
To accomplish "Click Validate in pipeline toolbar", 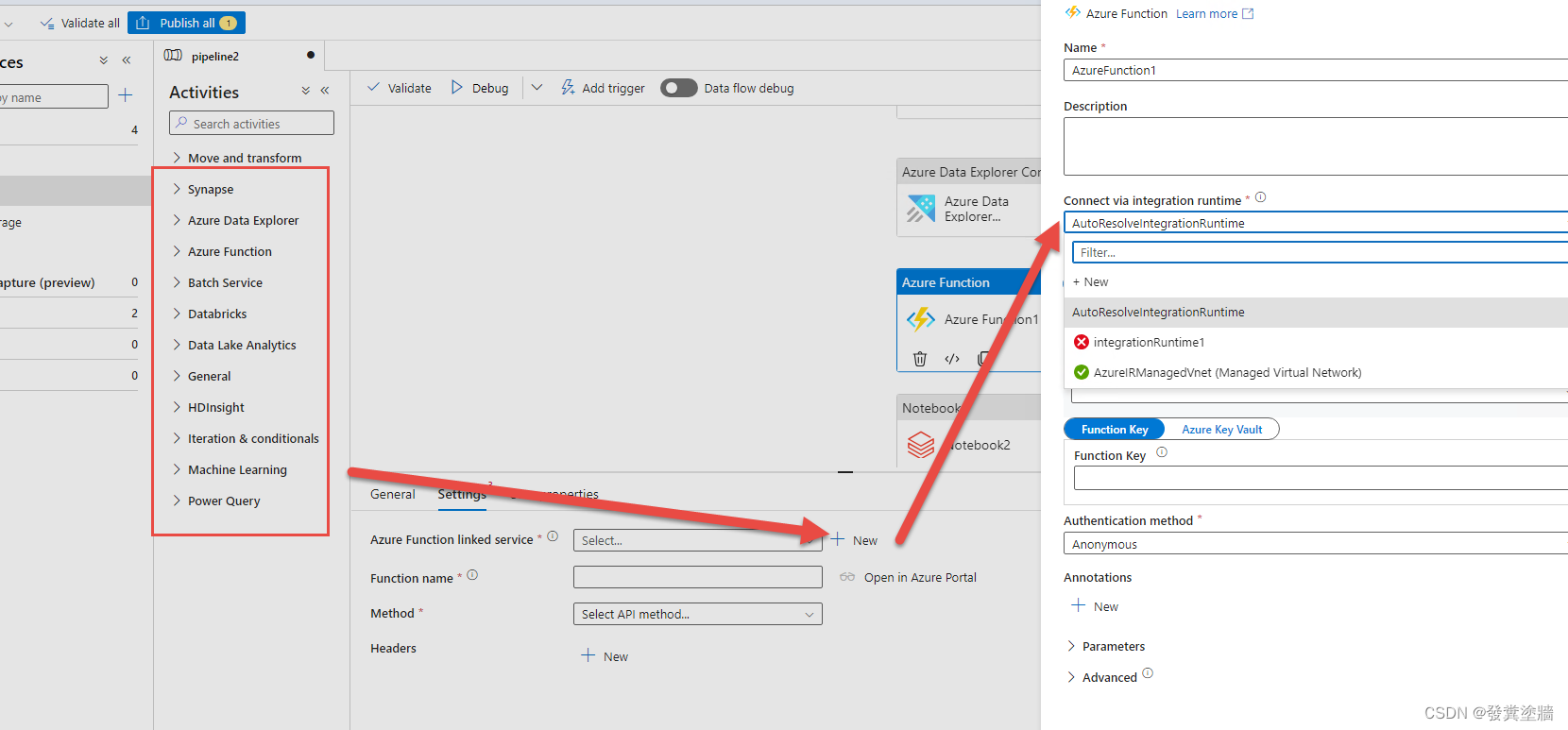I will 399,88.
